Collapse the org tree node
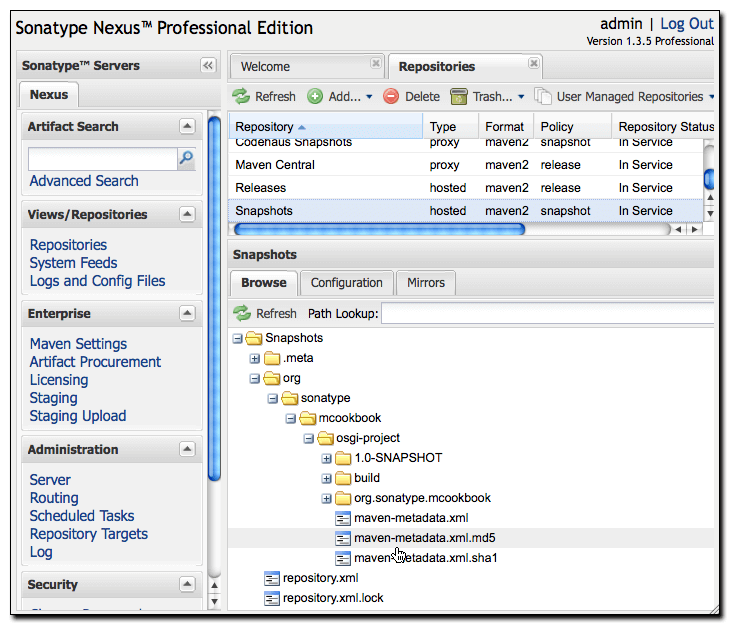The height and width of the screenshot is (625, 730). [x=255, y=379]
